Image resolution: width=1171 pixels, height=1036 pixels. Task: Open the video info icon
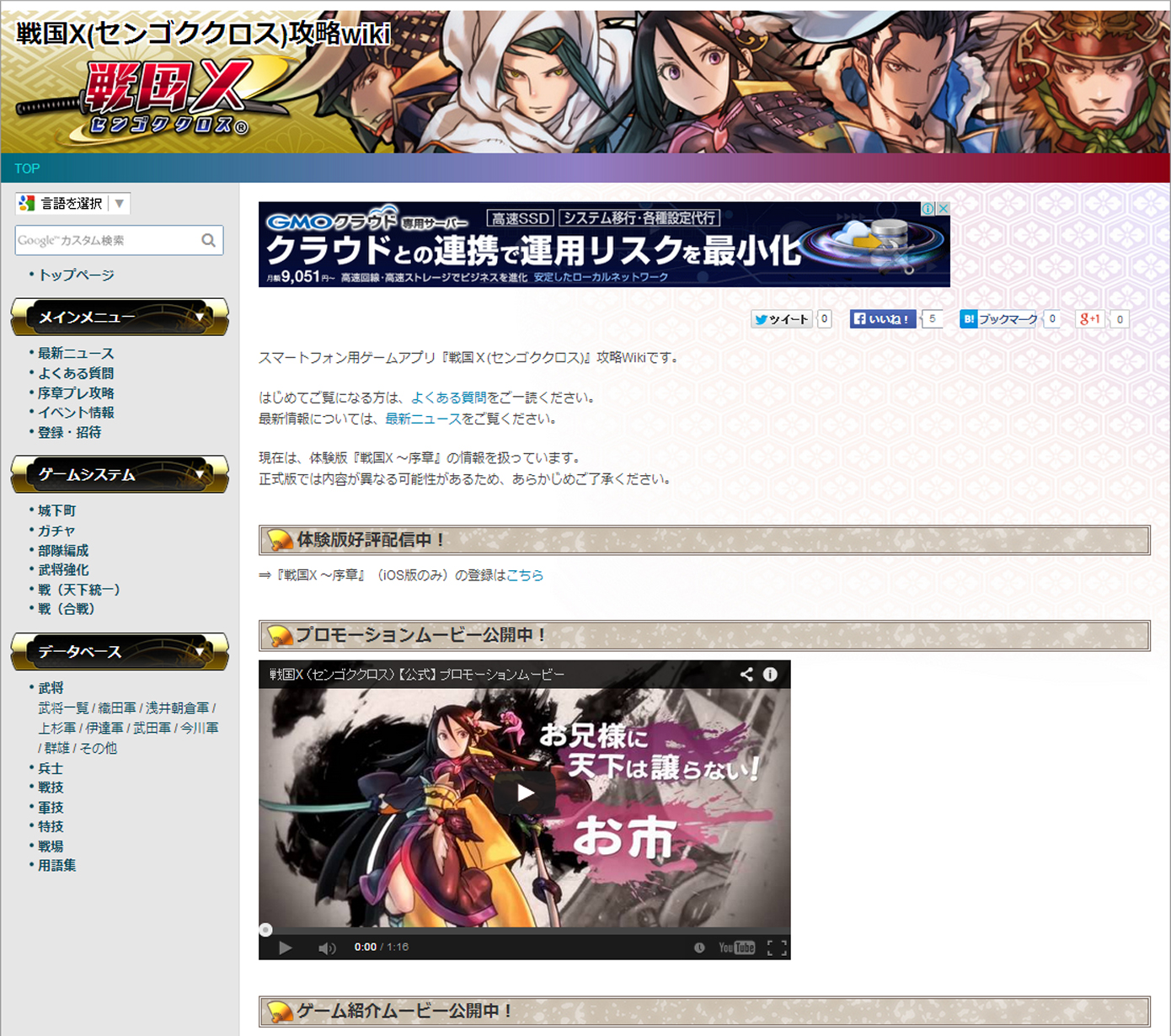point(770,674)
